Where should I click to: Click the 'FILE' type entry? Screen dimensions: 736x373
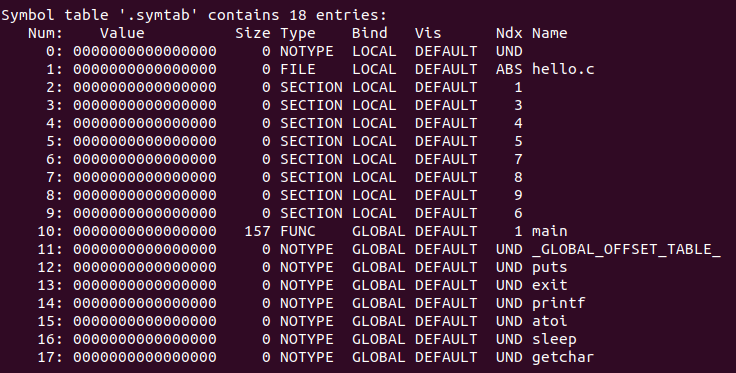(x=298, y=69)
